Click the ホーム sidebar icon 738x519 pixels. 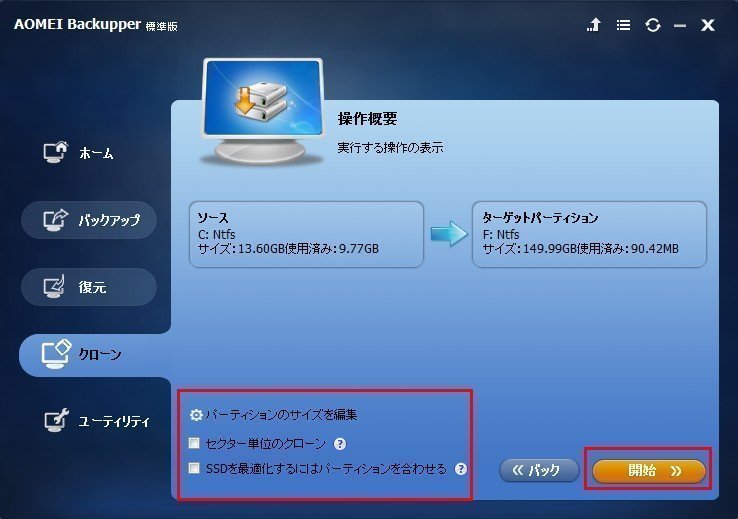(x=56, y=152)
